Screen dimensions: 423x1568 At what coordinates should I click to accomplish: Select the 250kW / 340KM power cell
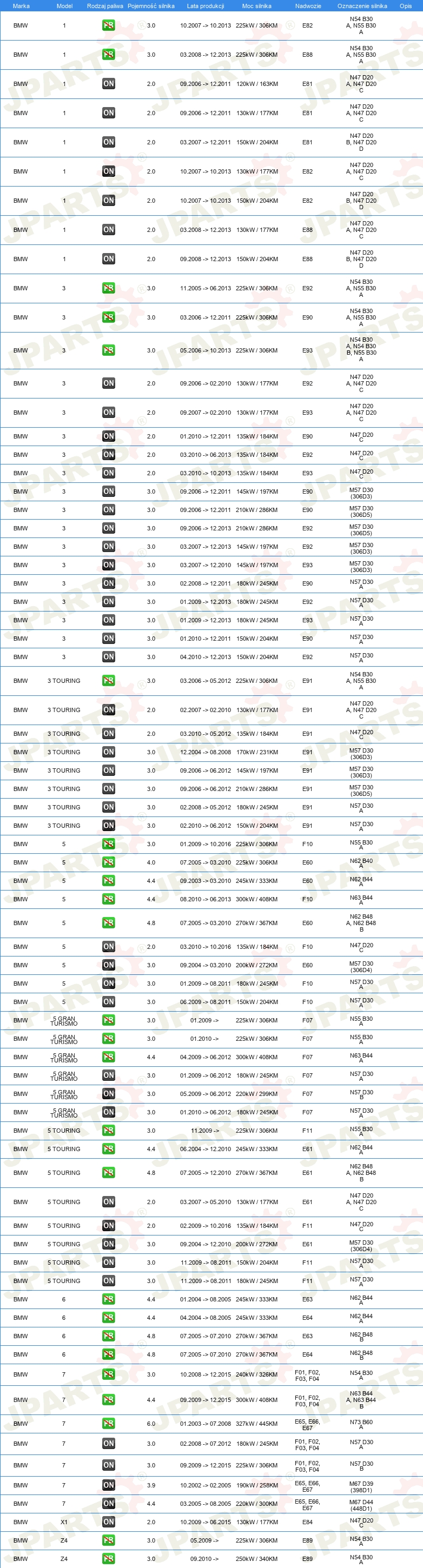tap(257, 1559)
